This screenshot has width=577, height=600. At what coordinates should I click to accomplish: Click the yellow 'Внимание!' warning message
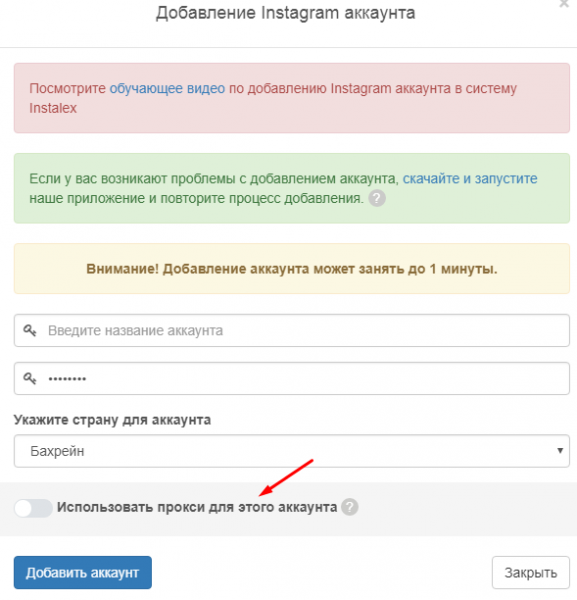292,269
